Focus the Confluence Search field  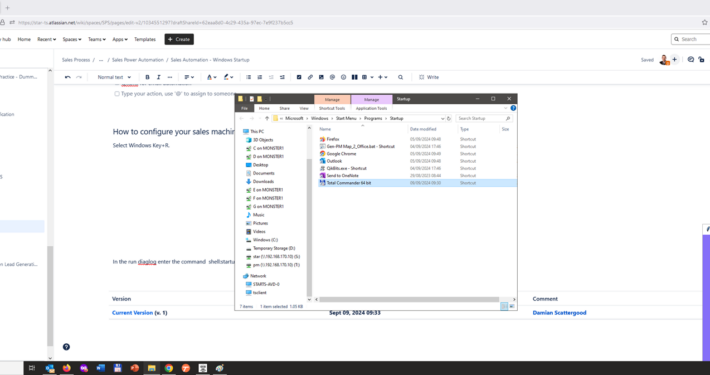coord(691,39)
